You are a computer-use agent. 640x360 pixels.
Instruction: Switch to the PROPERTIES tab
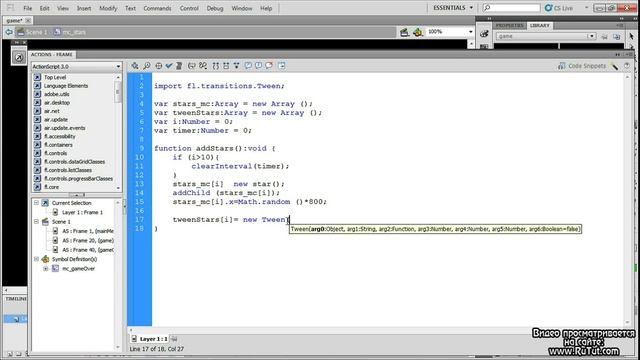coord(509,25)
